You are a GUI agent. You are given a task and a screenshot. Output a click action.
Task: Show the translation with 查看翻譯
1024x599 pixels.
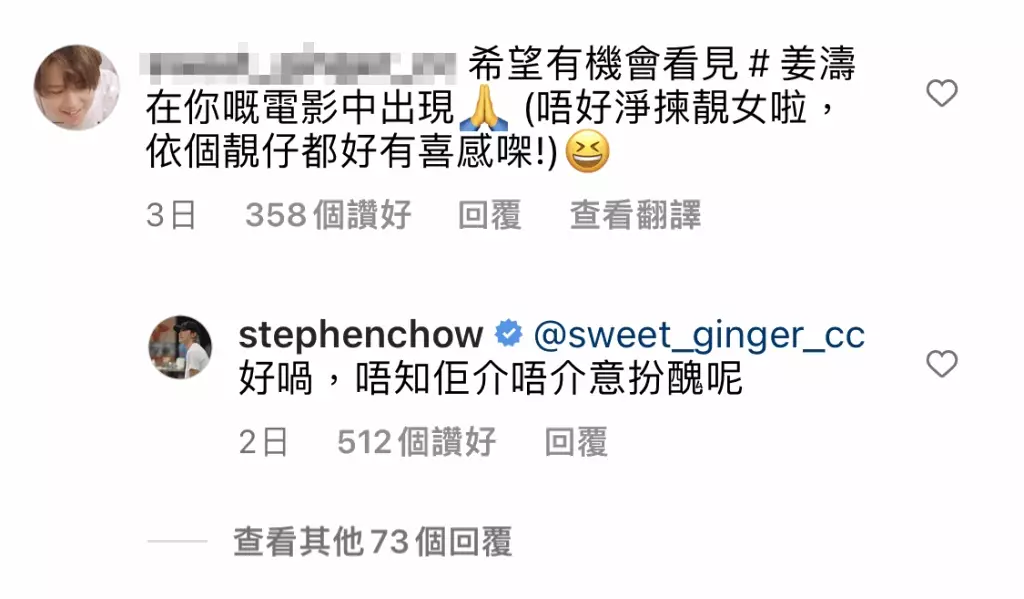pyautogui.click(x=635, y=215)
